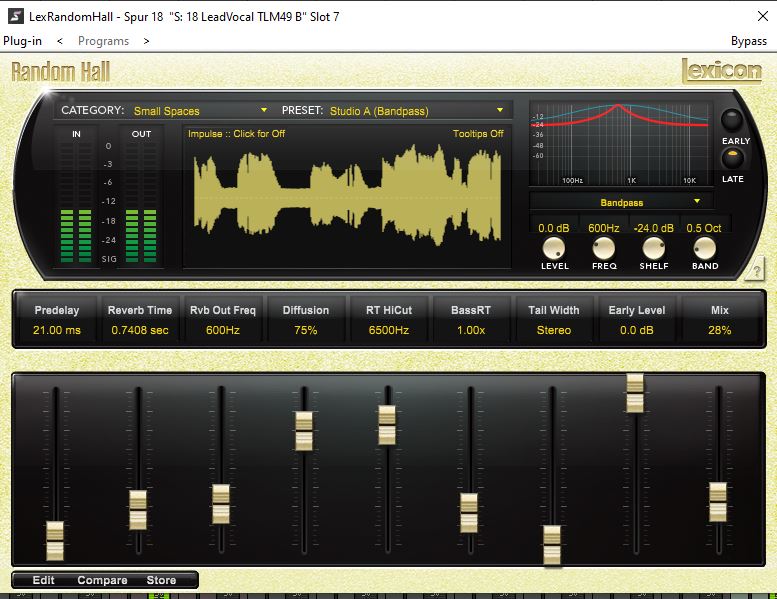
Task: Open the help question mark button
Action: (756, 271)
